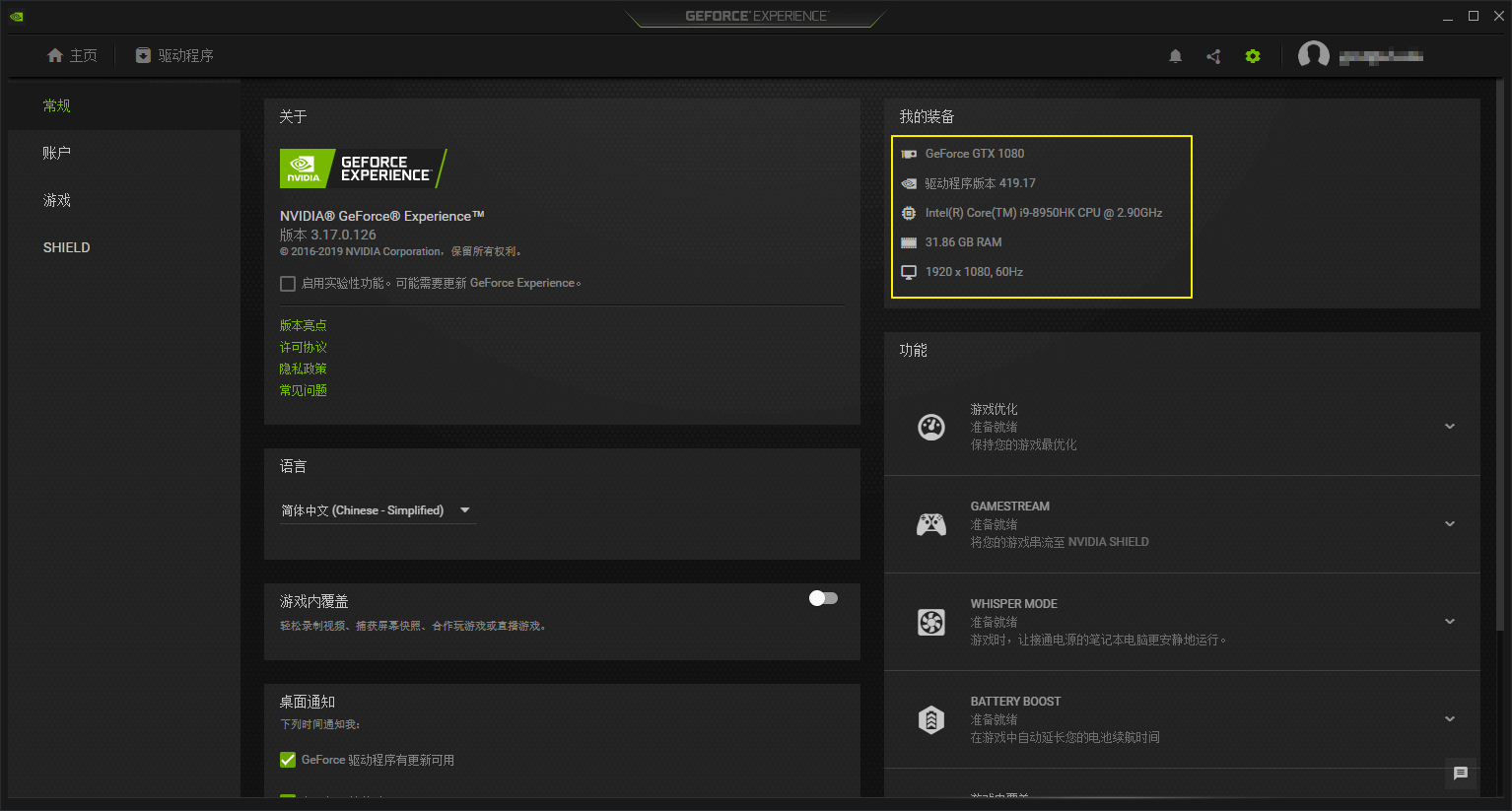
Task: Open the 常见问题 FAQ link
Action: coord(303,390)
